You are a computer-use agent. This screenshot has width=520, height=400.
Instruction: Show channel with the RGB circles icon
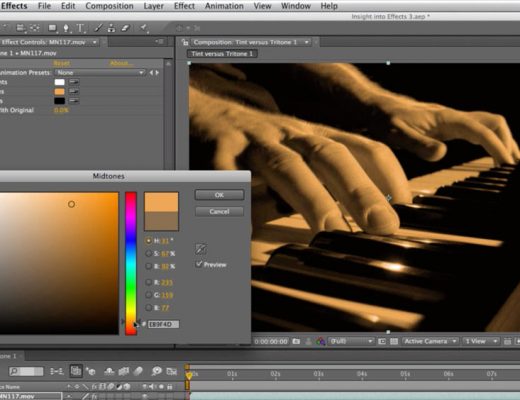[320, 341]
